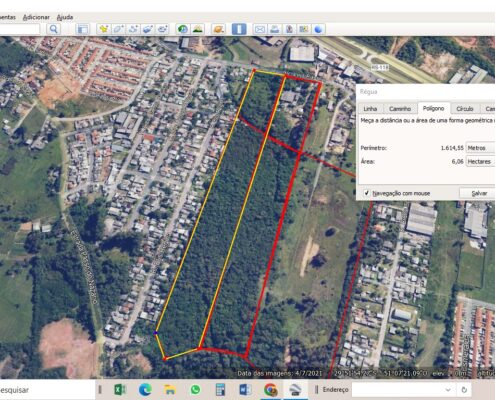Open WhatsApp from the taskbar
Viewport: 495px width, 400px height.
(195, 389)
